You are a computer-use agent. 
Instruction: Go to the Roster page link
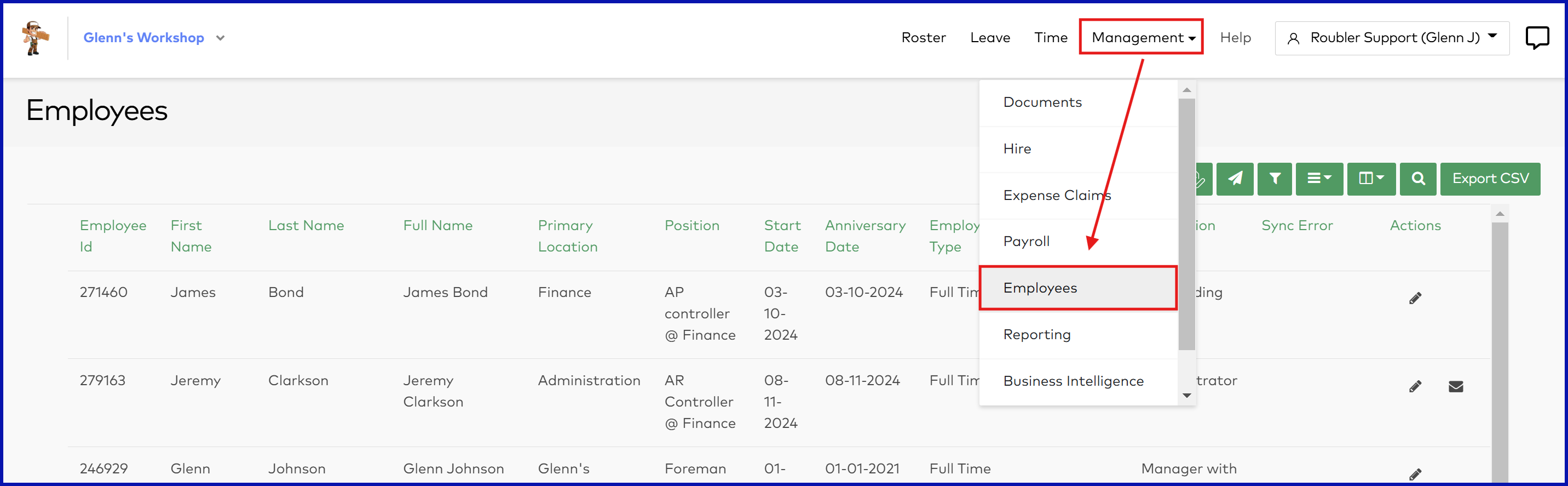[x=924, y=38]
